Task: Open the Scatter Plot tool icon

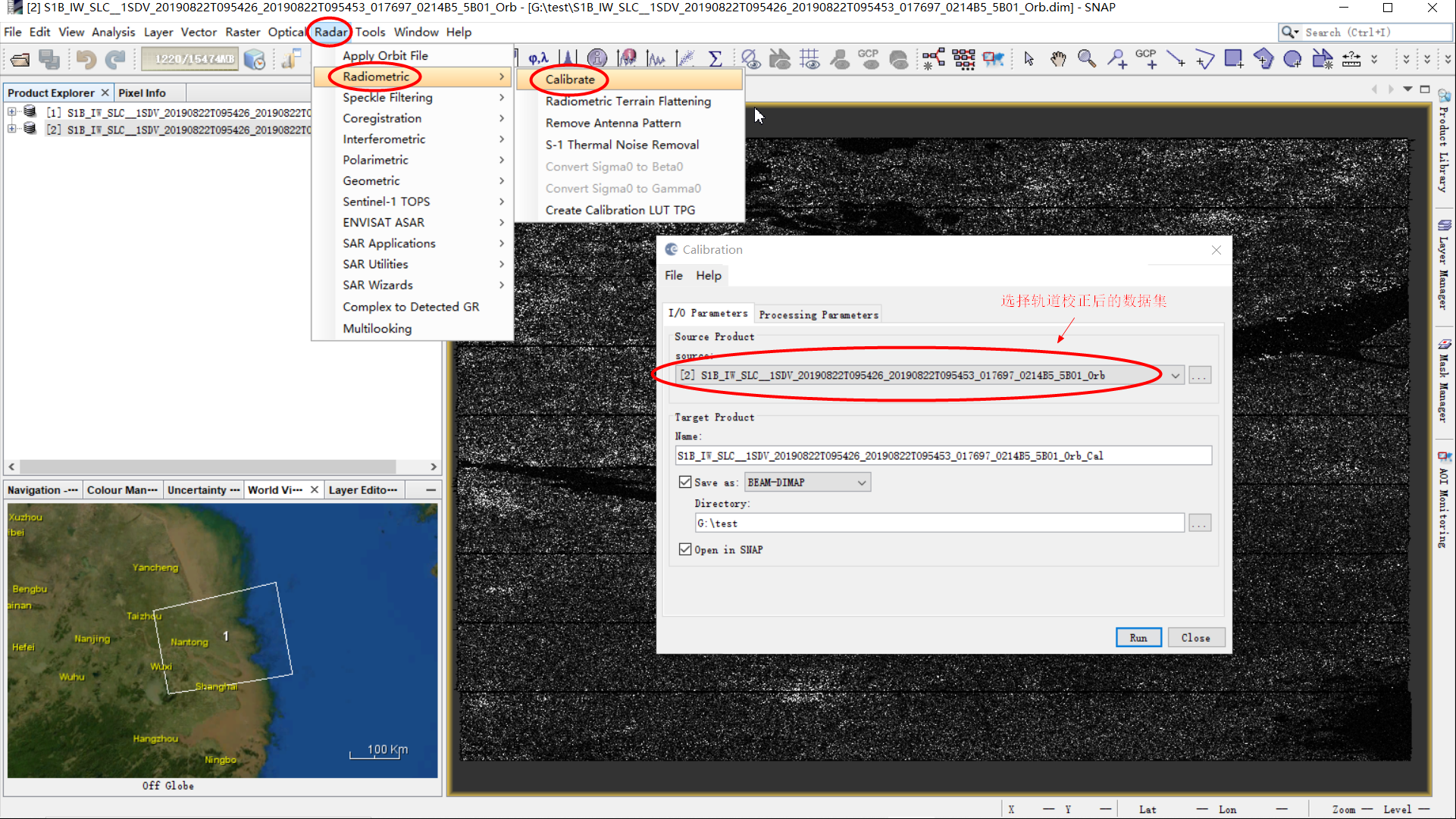Action: (686, 58)
